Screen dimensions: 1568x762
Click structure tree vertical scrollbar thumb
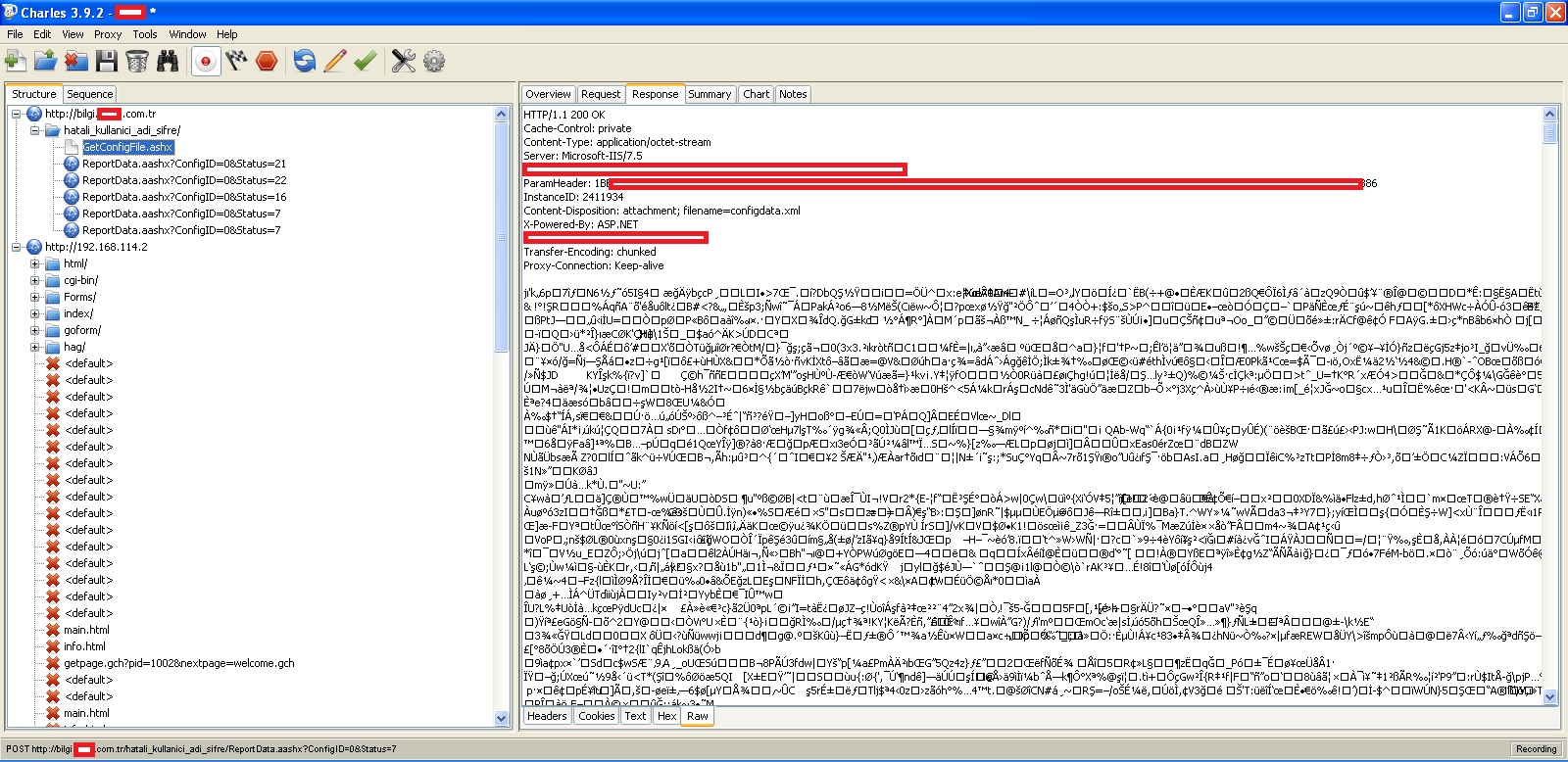pyautogui.click(x=502, y=236)
